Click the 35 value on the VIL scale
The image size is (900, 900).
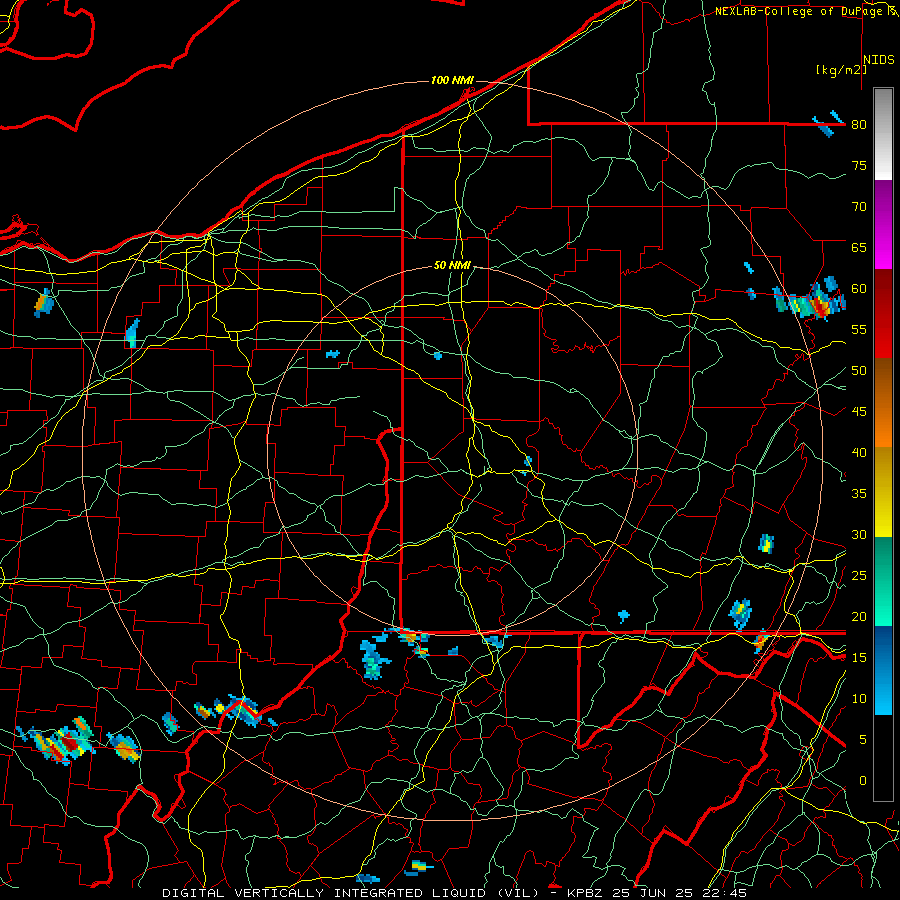coord(859,494)
